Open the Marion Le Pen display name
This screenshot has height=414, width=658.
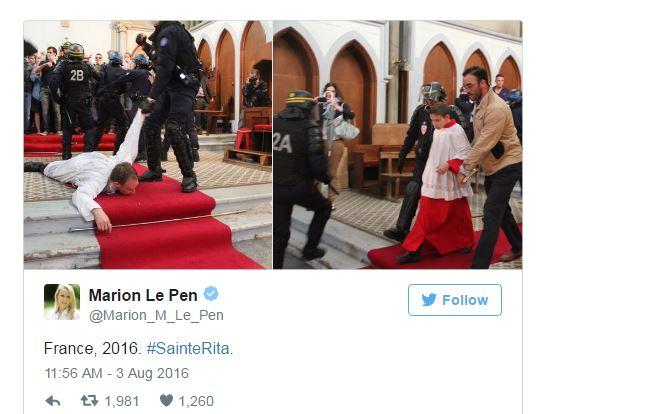[x=143, y=295]
